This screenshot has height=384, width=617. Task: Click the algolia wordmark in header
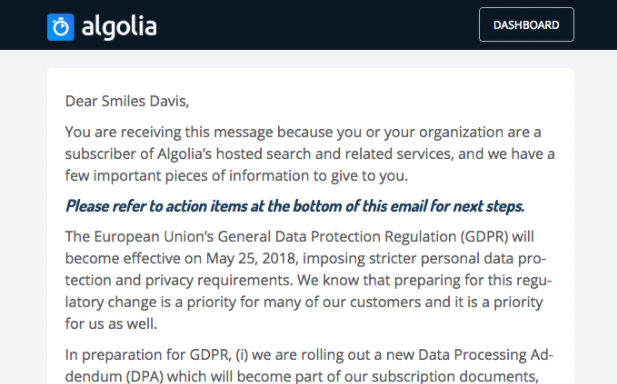(119, 27)
